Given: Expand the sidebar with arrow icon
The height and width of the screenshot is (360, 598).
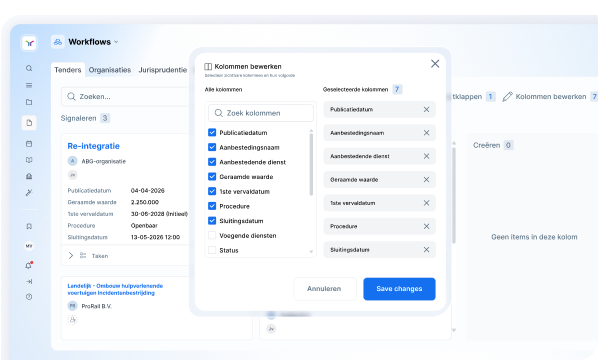Looking at the screenshot, I should coord(29,281).
